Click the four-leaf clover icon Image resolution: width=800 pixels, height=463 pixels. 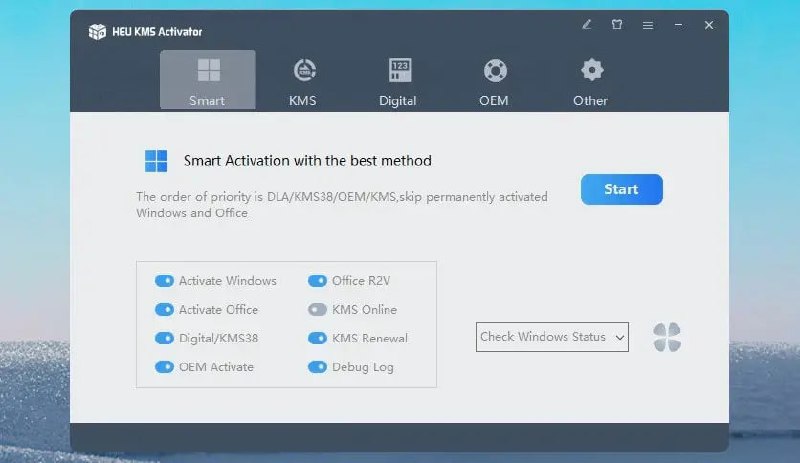click(x=667, y=337)
